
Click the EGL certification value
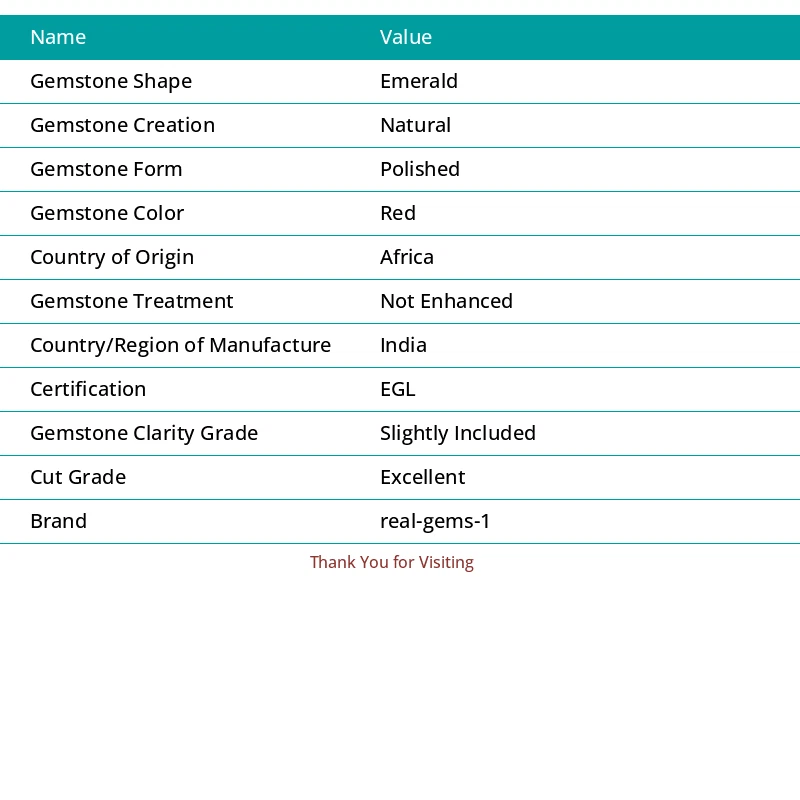[x=397, y=389]
